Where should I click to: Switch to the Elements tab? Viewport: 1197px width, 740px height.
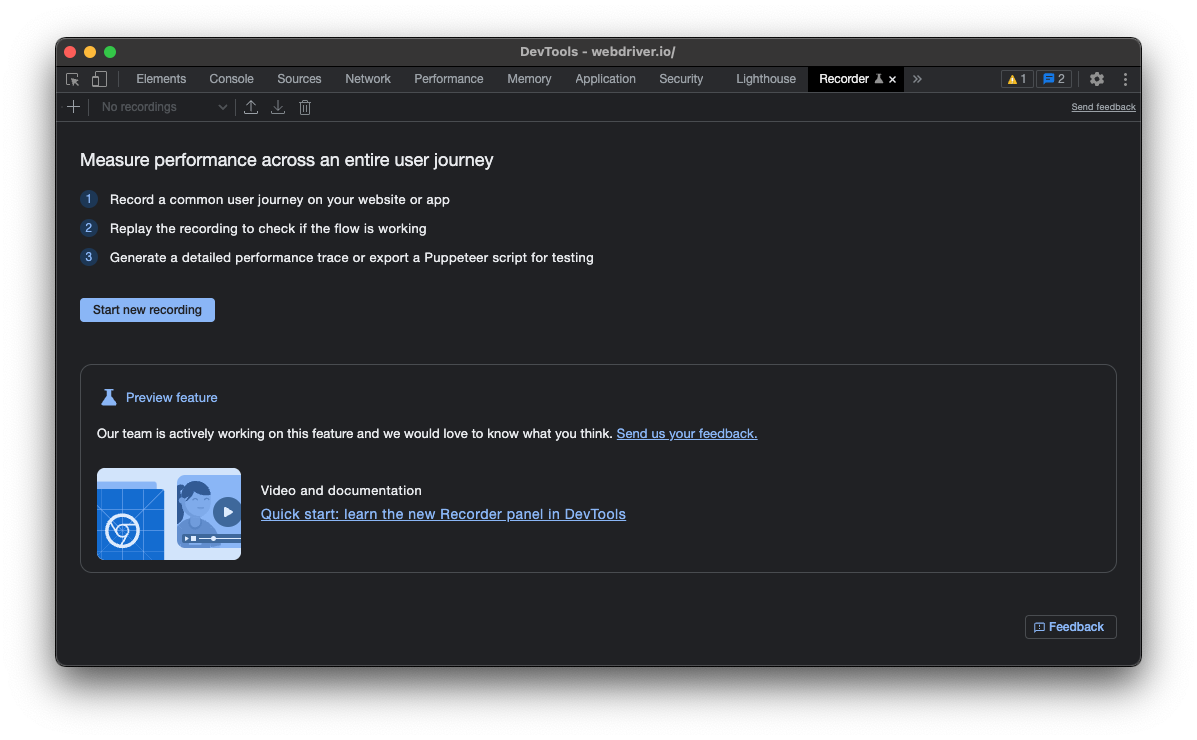[x=161, y=79]
